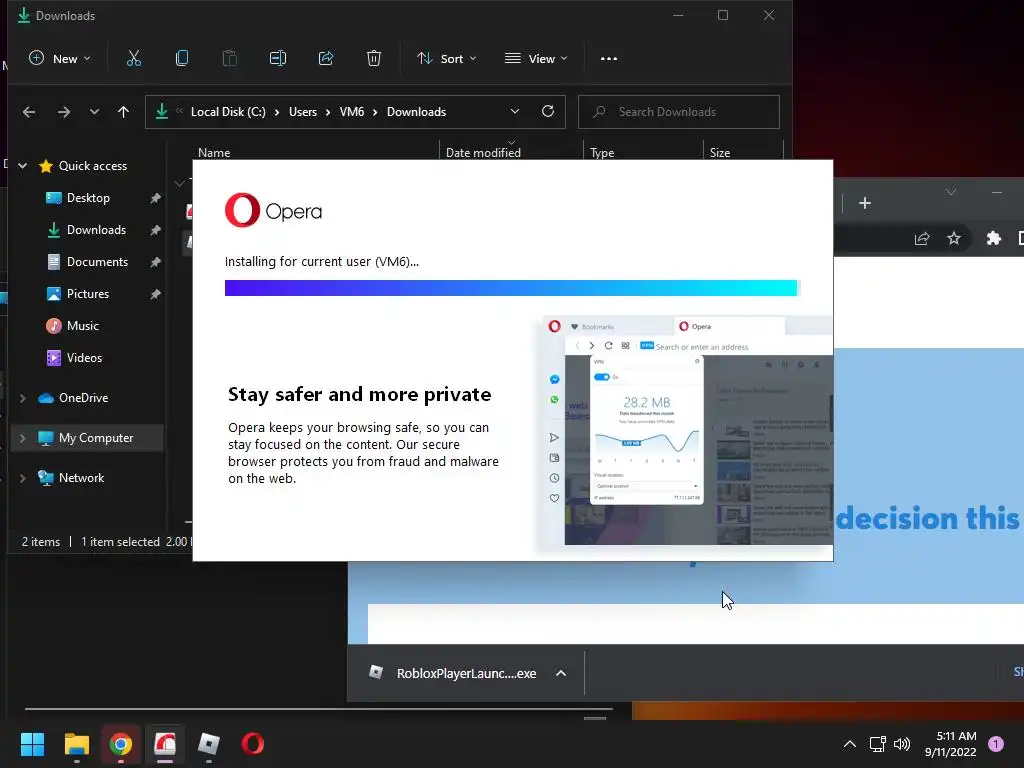1024x768 pixels.
Task: Collapse the Quick access tree
Action: [x=22, y=166]
